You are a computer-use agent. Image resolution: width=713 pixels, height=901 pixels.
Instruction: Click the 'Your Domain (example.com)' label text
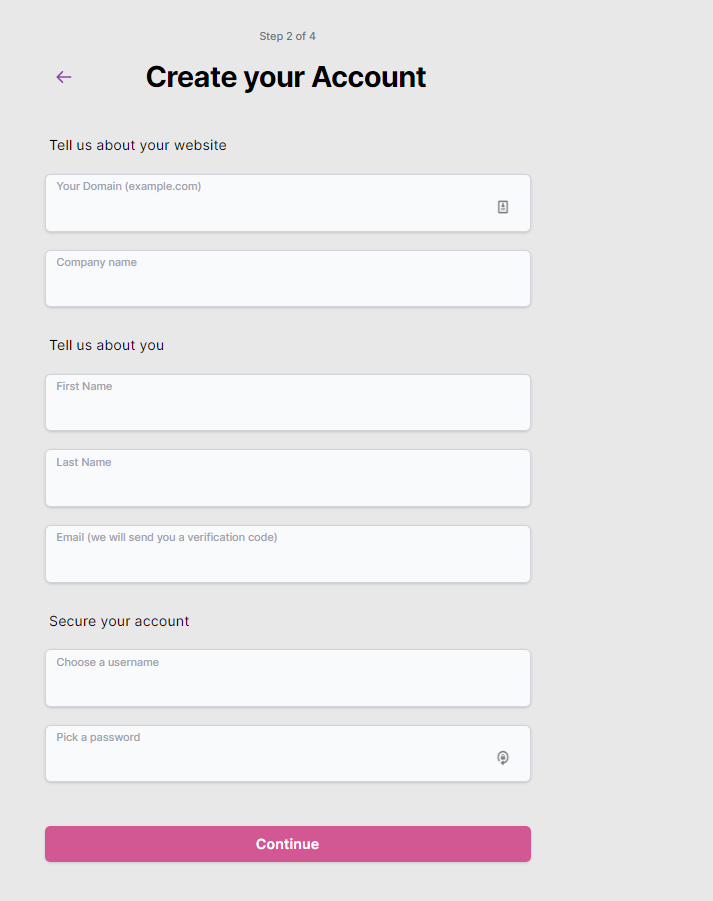click(x=129, y=186)
